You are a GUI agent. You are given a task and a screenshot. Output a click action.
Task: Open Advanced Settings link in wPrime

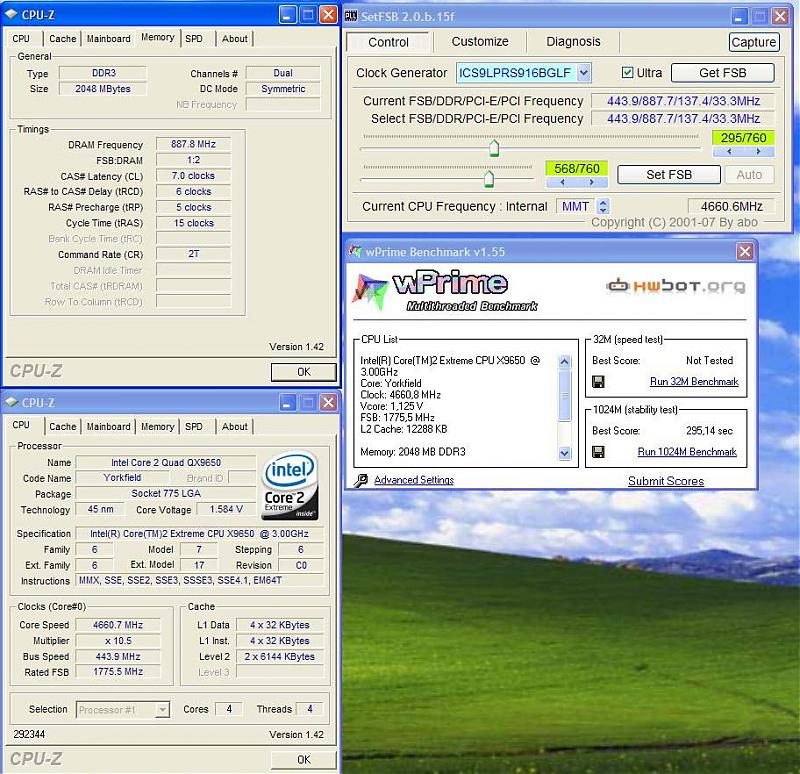414,480
